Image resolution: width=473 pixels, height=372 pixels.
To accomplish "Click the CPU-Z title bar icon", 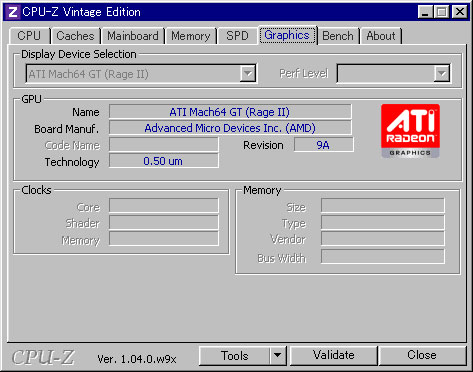I will [x=13, y=12].
